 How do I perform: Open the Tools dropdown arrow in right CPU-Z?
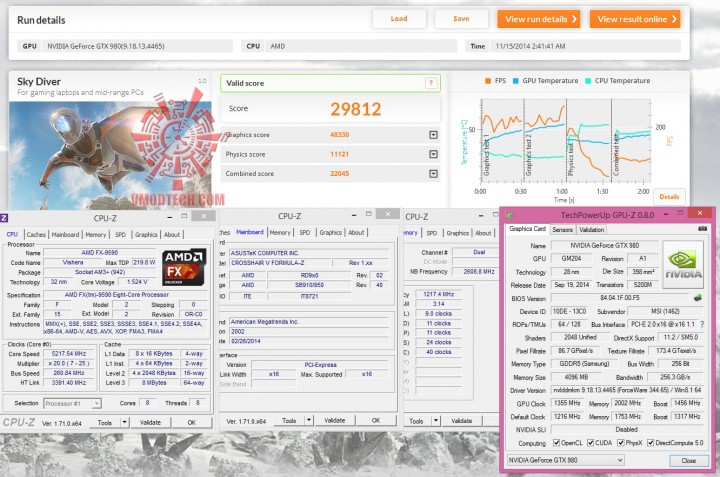point(436,421)
